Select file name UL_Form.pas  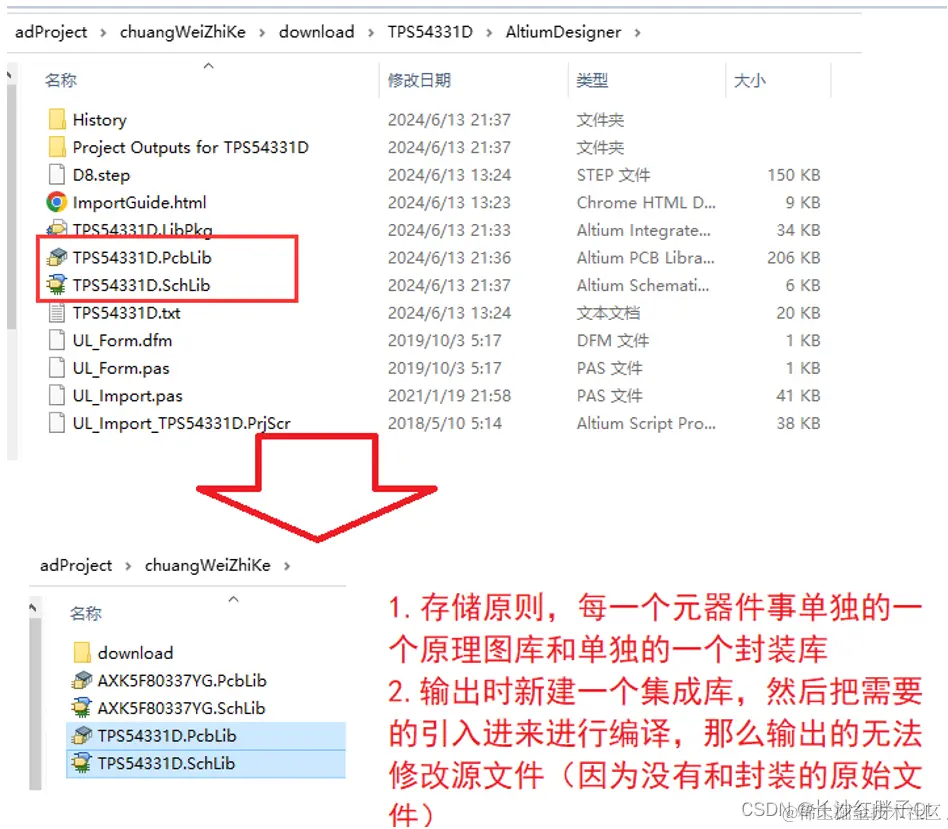click(x=121, y=368)
